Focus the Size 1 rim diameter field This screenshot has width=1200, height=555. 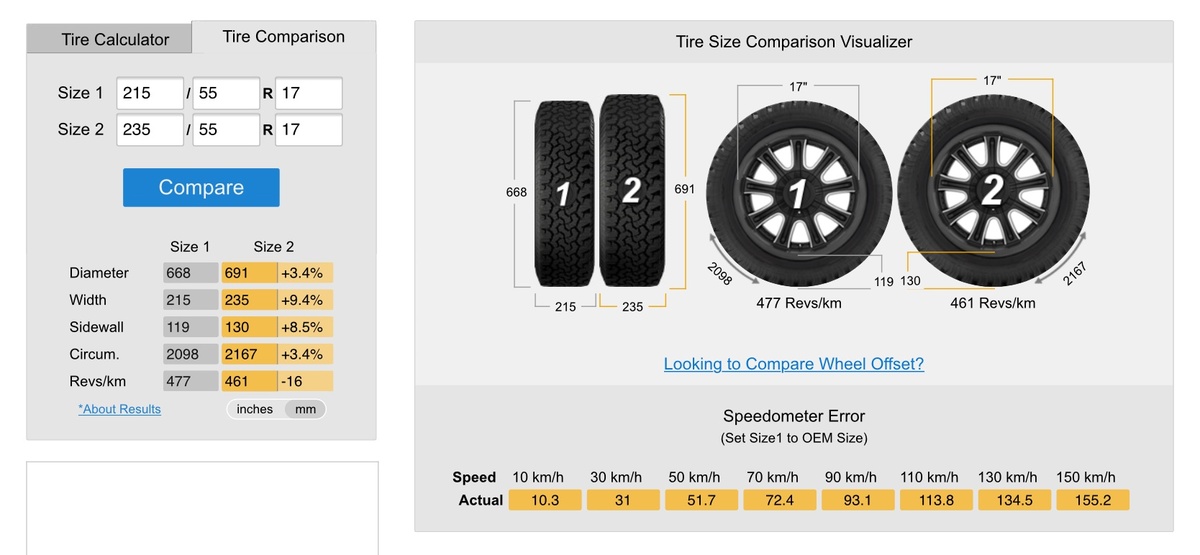tap(308, 93)
